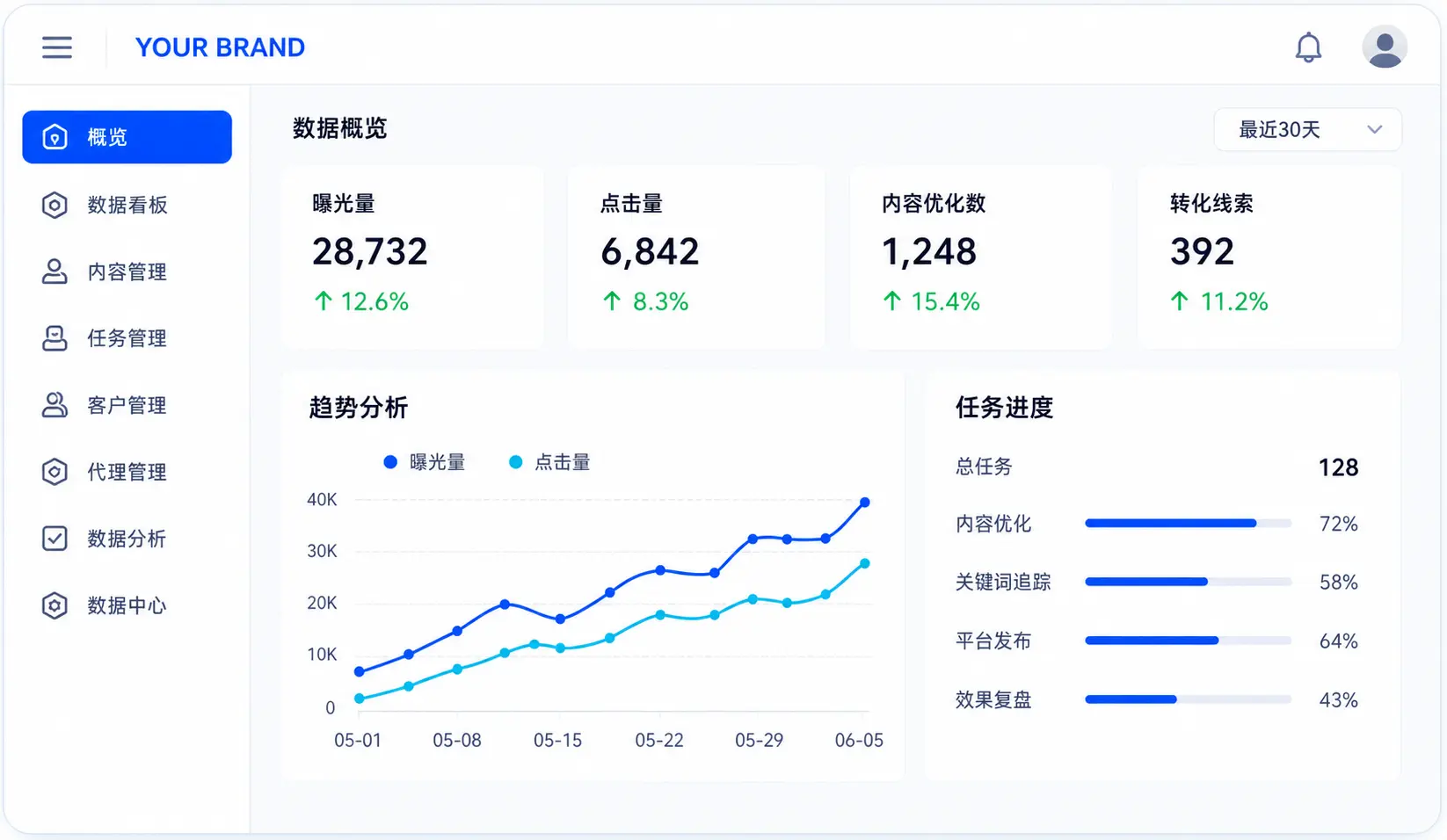Click the 数据看板 hexagon icon

coord(55,205)
